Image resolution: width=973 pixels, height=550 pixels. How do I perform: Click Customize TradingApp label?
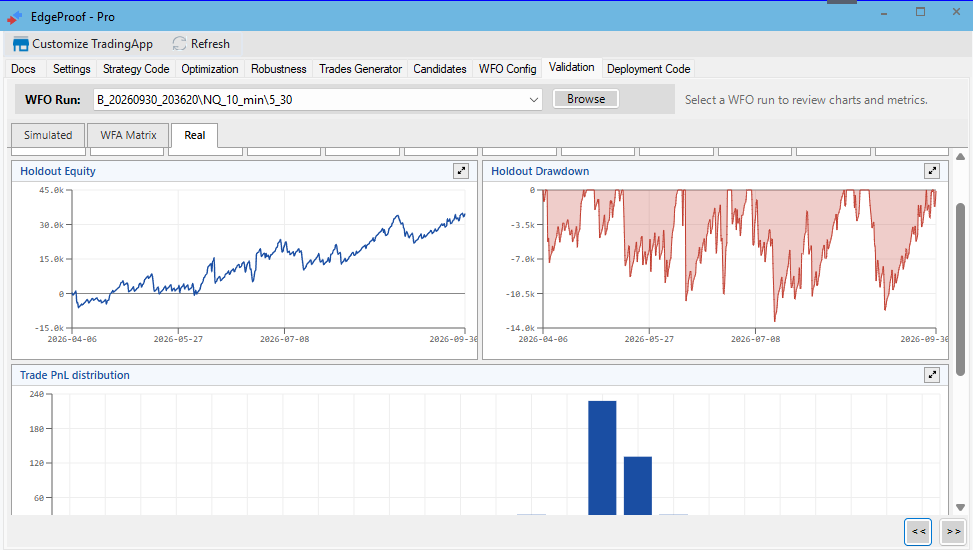pyautogui.click(x=92, y=44)
